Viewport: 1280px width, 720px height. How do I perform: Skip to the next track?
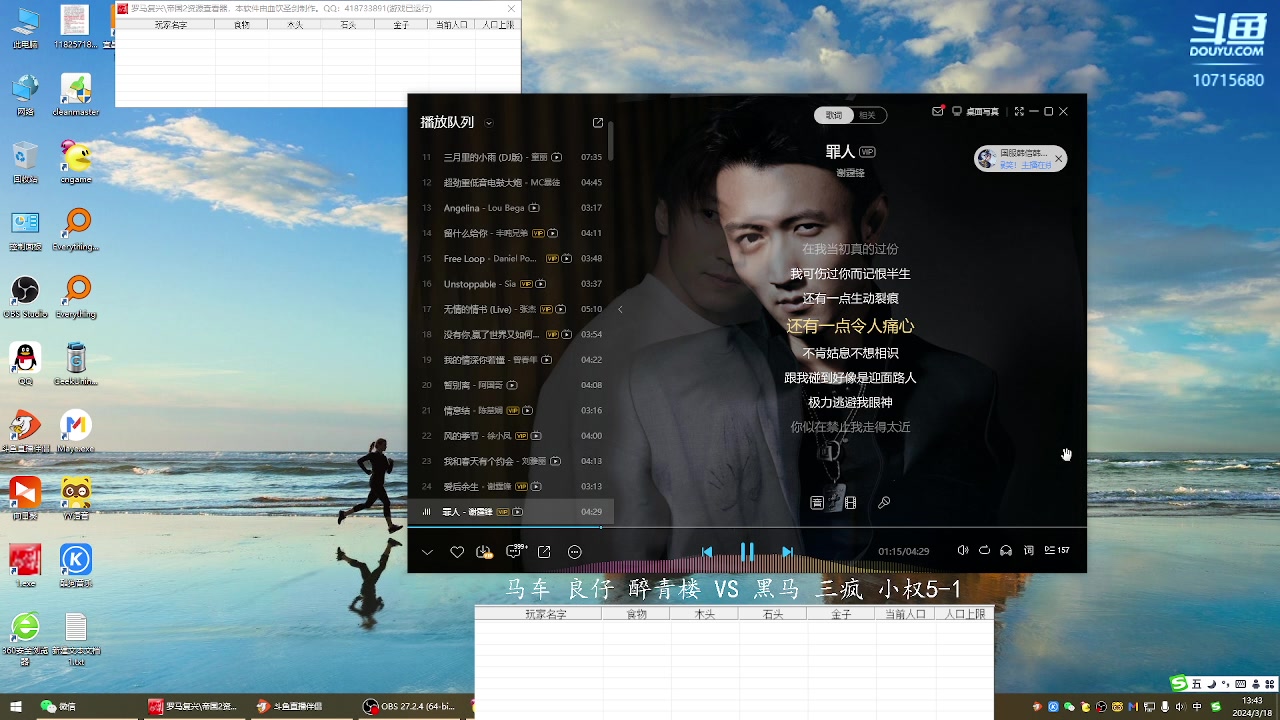coord(787,552)
